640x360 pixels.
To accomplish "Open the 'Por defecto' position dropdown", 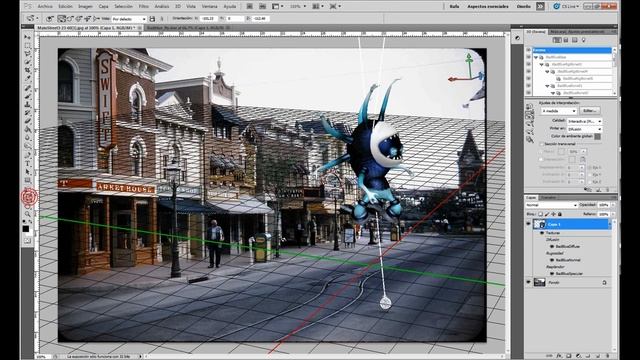I will pyautogui.click(x=129, y=19).
